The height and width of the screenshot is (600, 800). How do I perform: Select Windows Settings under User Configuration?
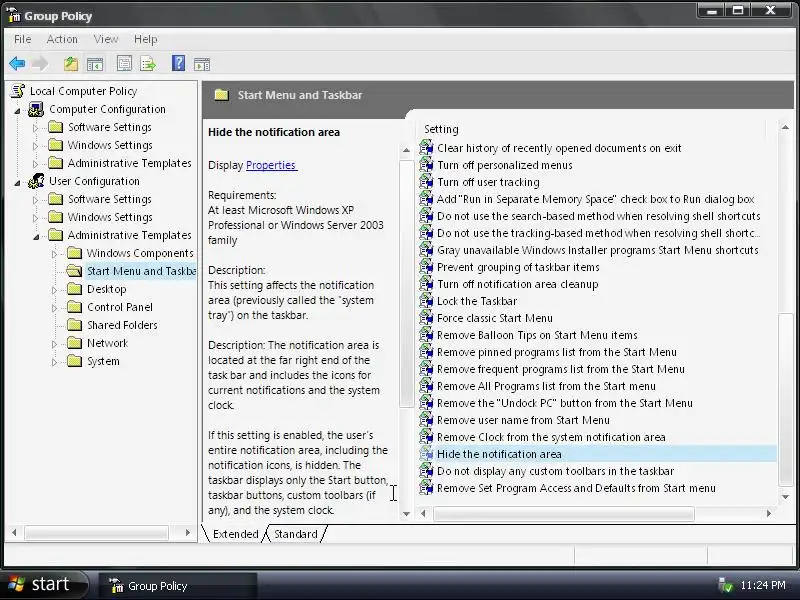pos(110,217)
